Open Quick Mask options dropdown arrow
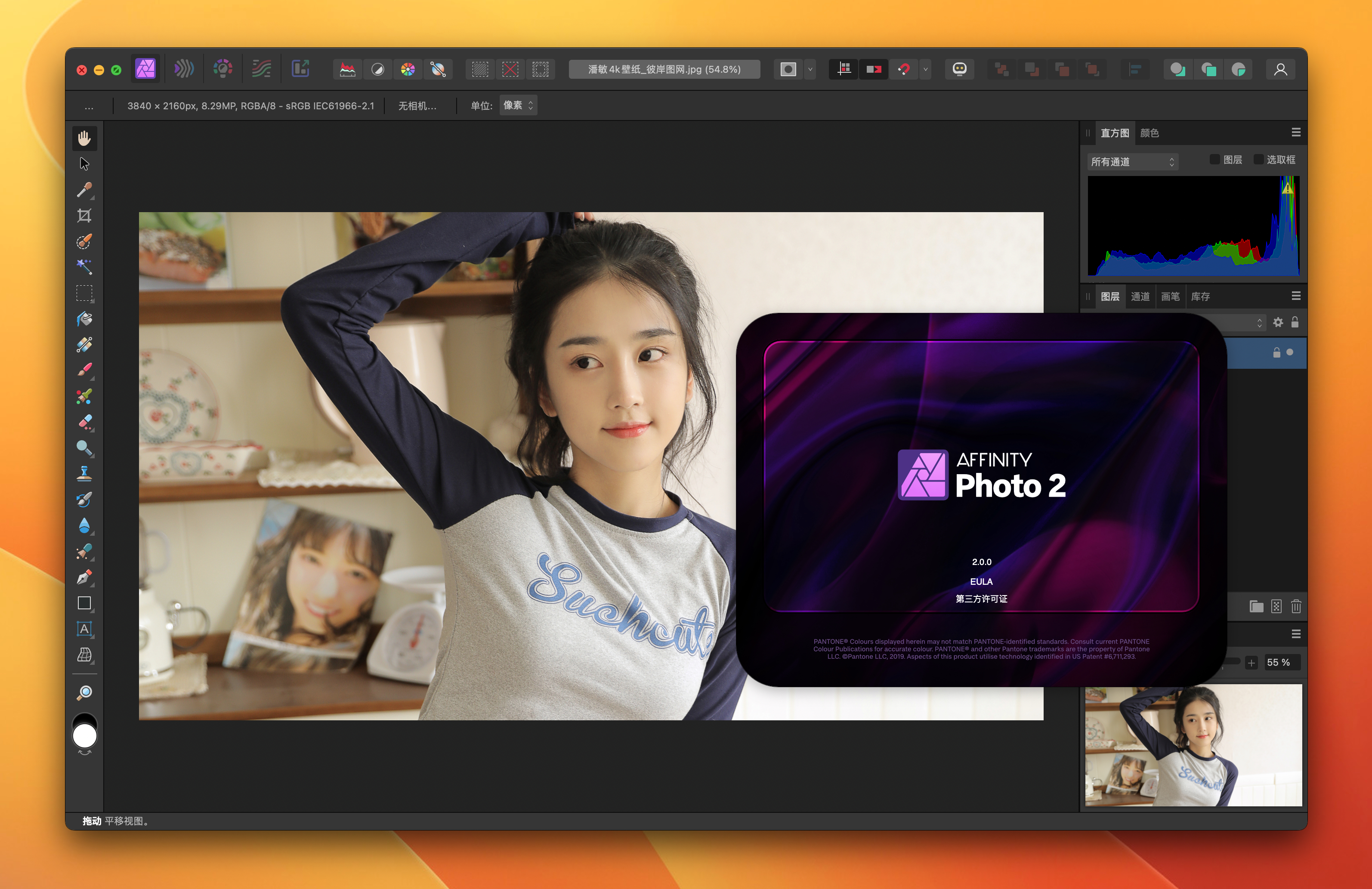Viewport: 1372px width, 889px height. click(810, 70)
